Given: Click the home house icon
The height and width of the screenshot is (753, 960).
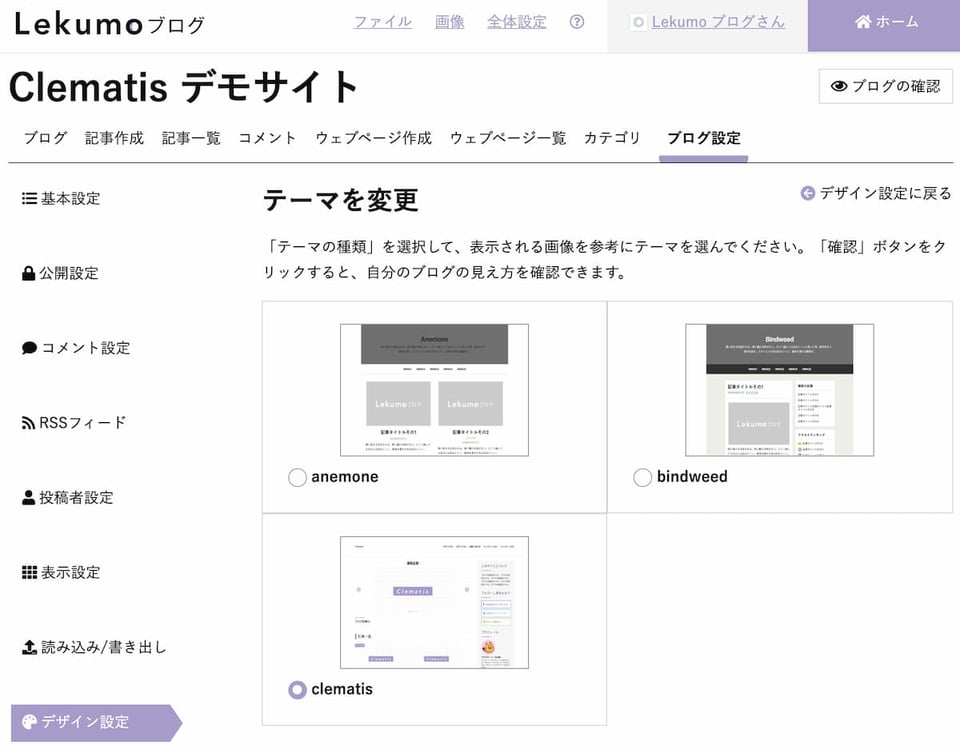Looking at the screenshot, I should coord(863,22).
